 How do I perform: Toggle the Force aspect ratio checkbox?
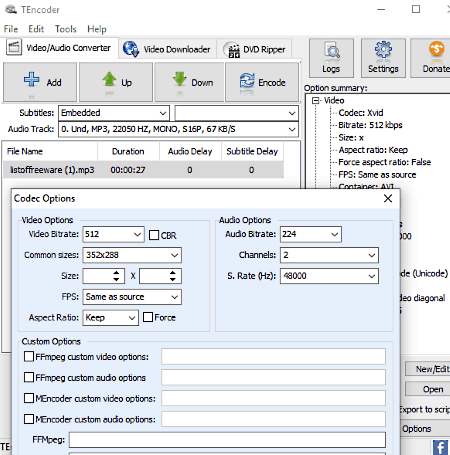point(148,317)
